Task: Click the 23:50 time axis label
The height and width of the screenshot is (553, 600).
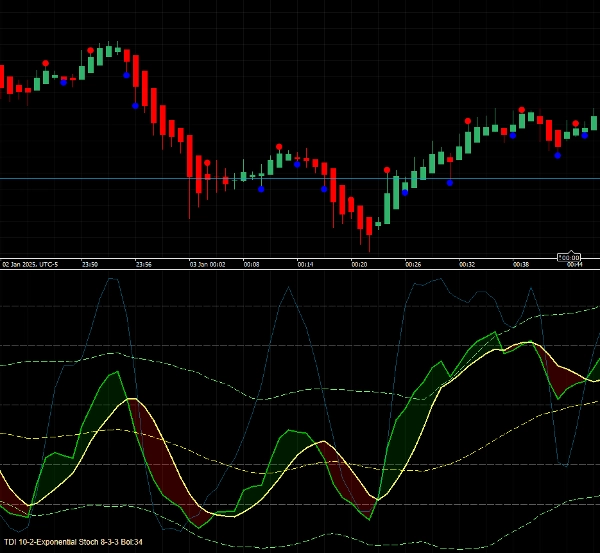Action: point(89,264)
